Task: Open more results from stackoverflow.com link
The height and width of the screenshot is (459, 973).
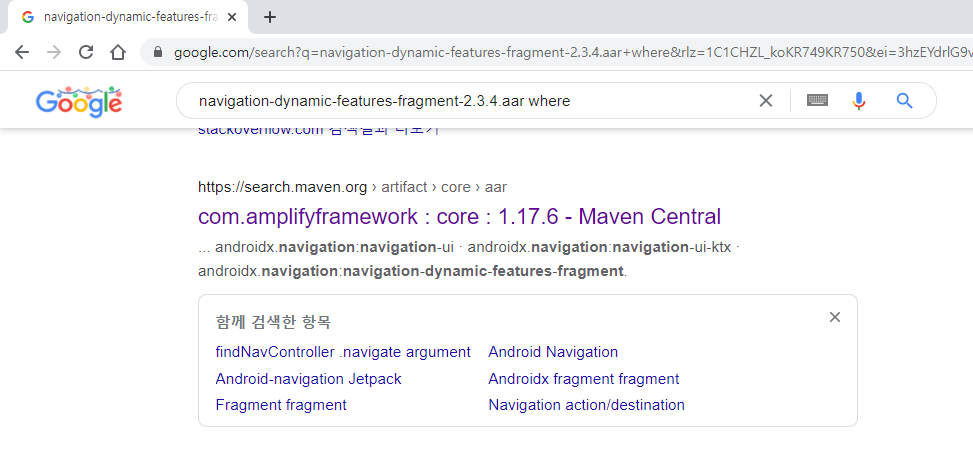Action: [318, 131]
